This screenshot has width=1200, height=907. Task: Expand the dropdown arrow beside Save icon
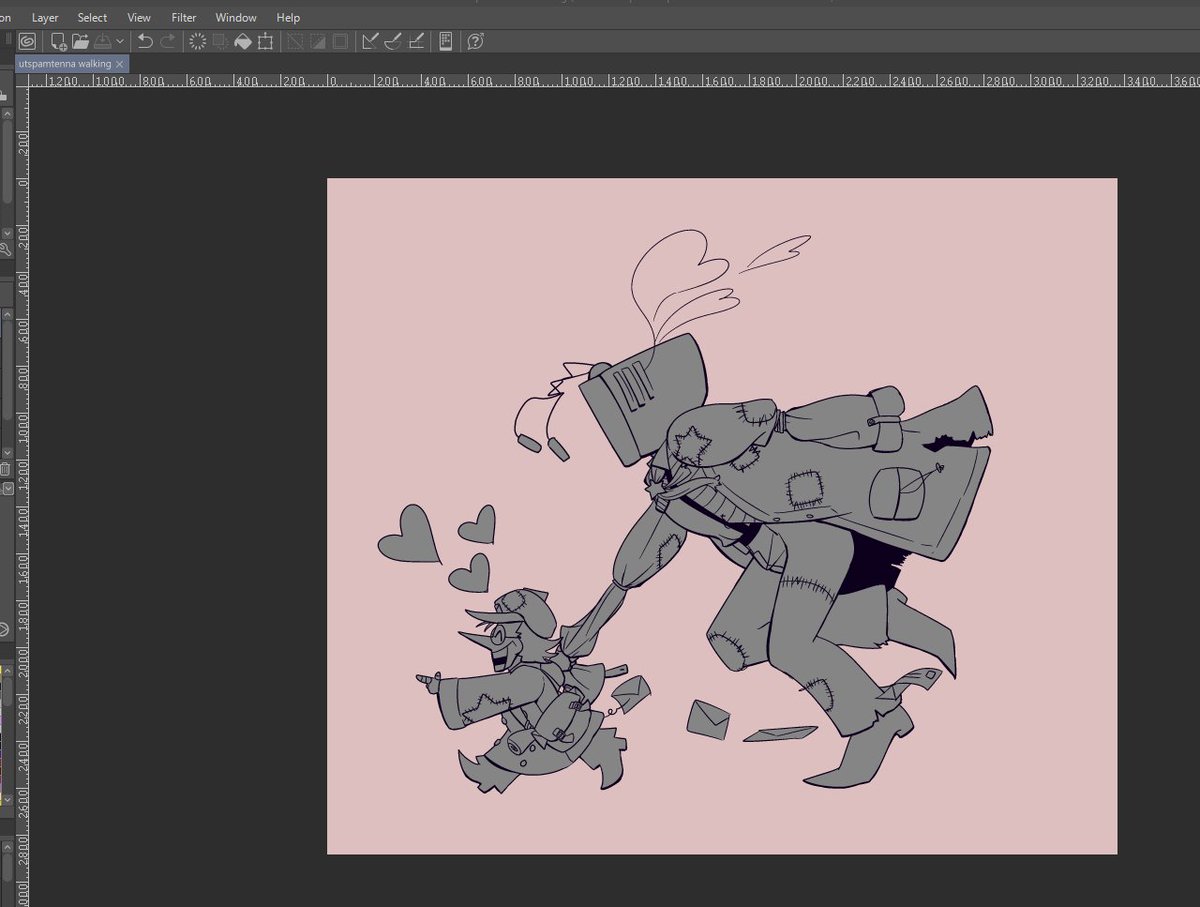[120, 41]
